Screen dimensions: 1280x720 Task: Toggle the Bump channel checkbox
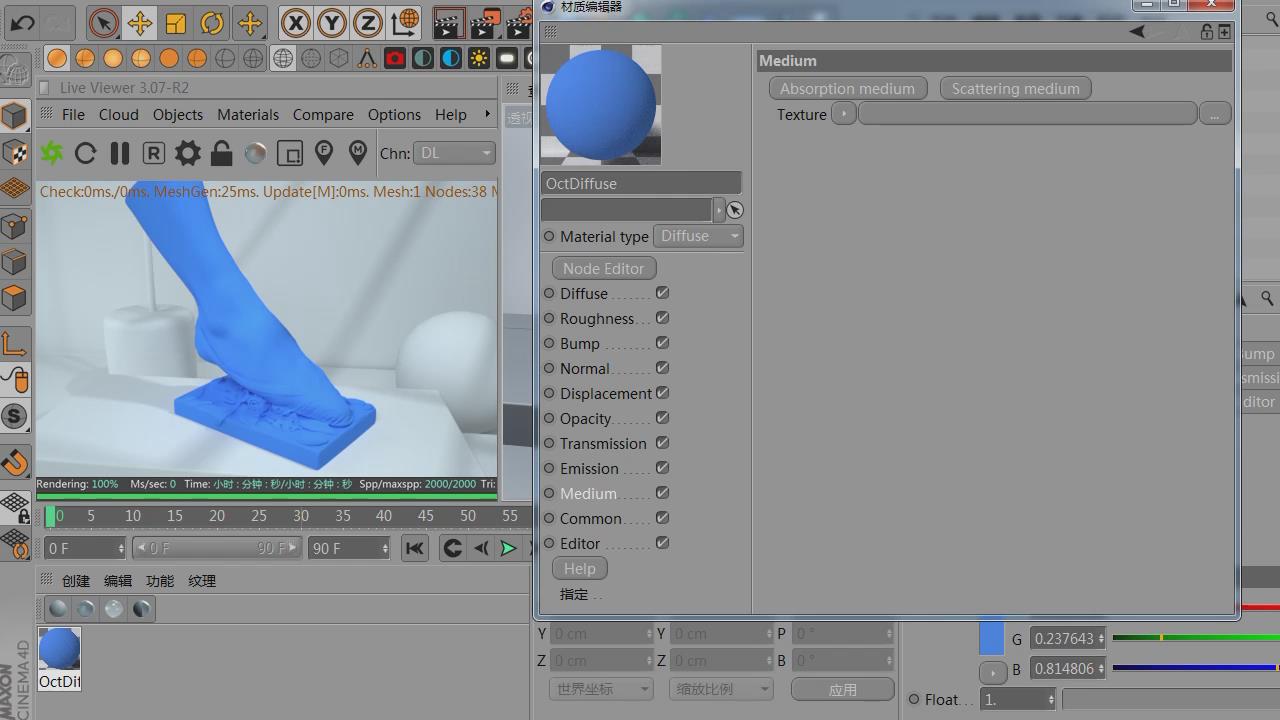pos(662,343)
